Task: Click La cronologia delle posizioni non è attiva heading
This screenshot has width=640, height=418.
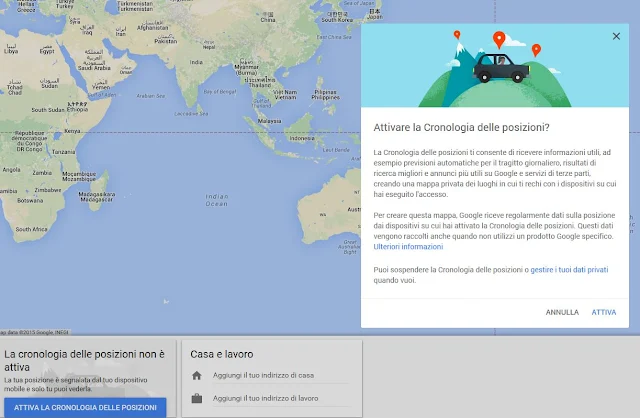Action: [x=84, y=360]
